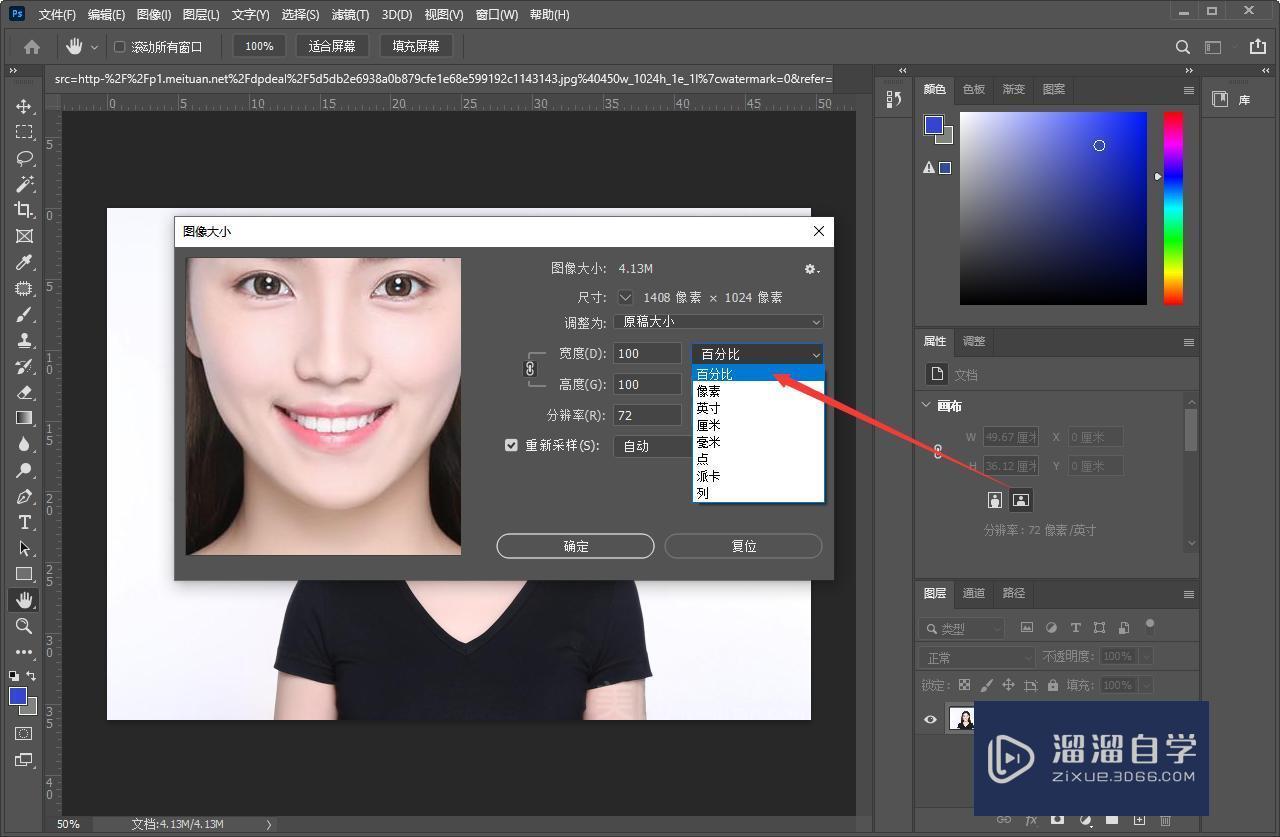Select the Path Selection tool

tap(24, 548)
